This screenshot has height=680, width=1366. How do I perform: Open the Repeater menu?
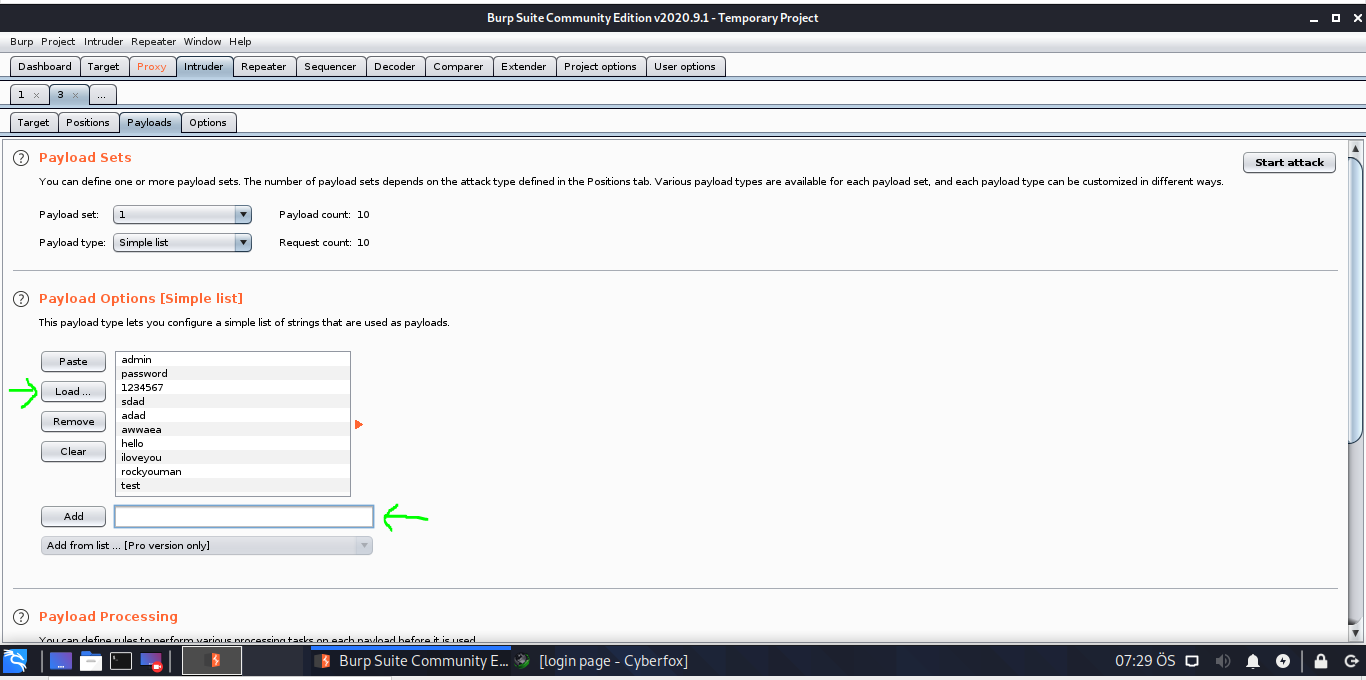(154, 42)
